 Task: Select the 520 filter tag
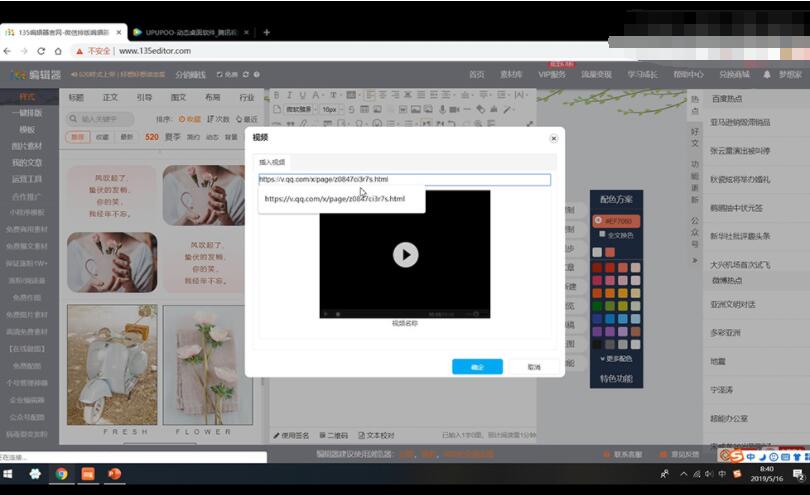click(152, 137)
